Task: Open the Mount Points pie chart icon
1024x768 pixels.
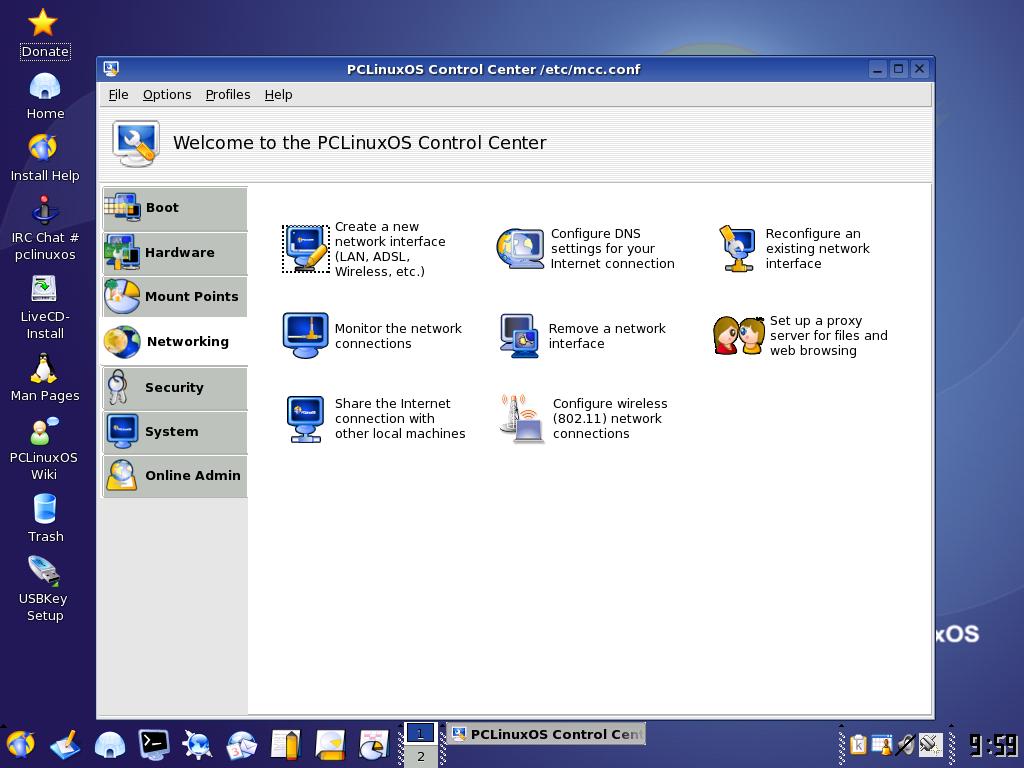Action: [122, 296]
